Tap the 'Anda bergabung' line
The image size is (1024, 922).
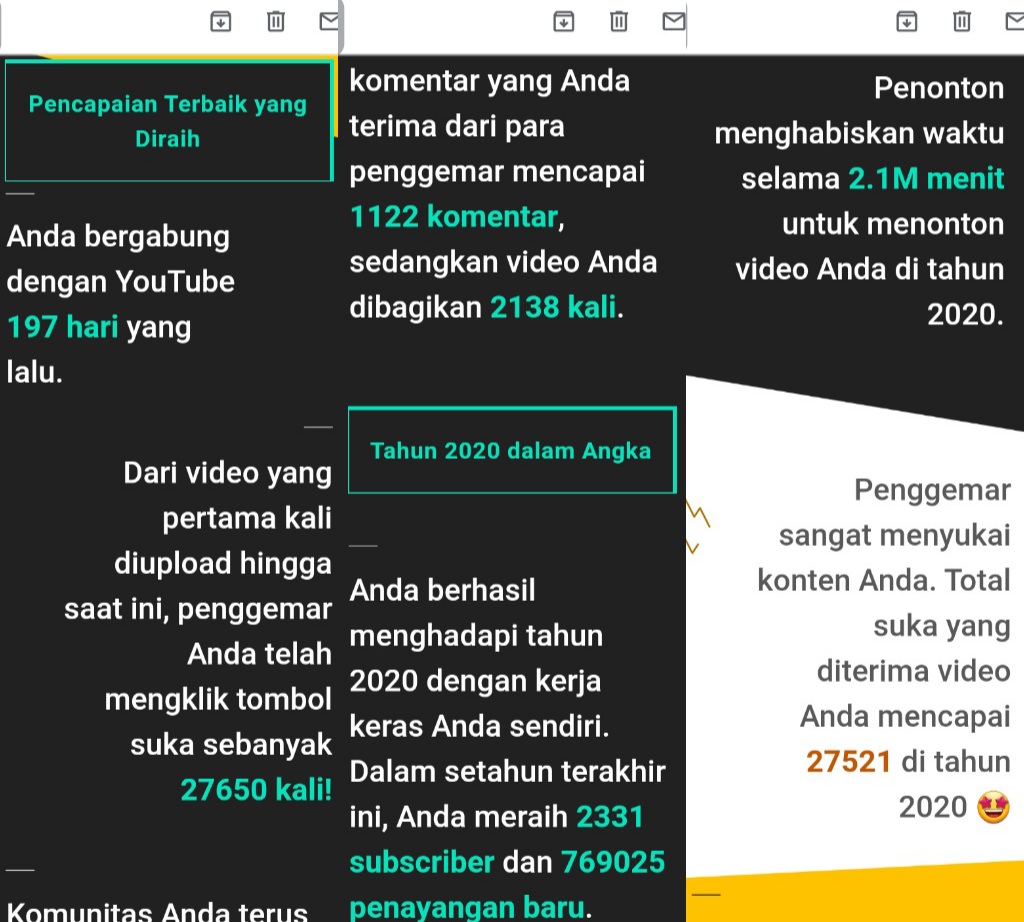118,236
